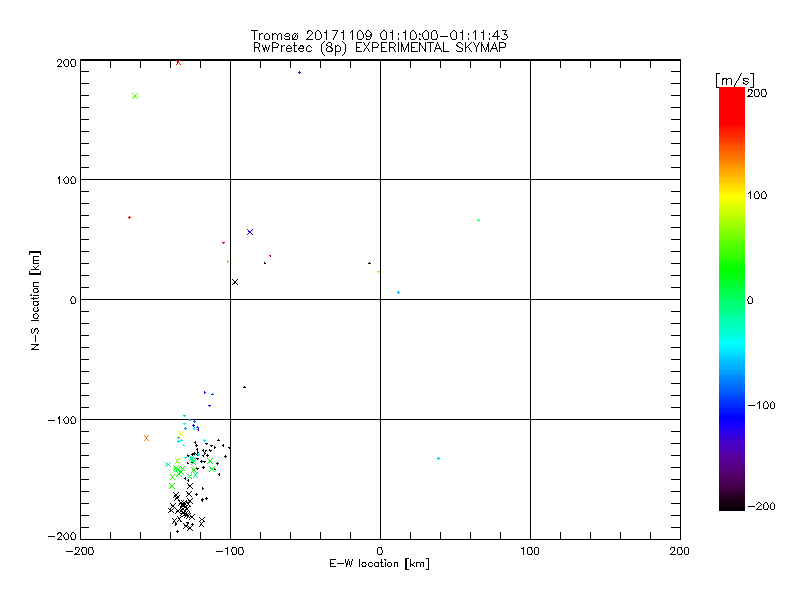
Task: Select the green X marker in the top-left quadrant
Action: [135, 96]
